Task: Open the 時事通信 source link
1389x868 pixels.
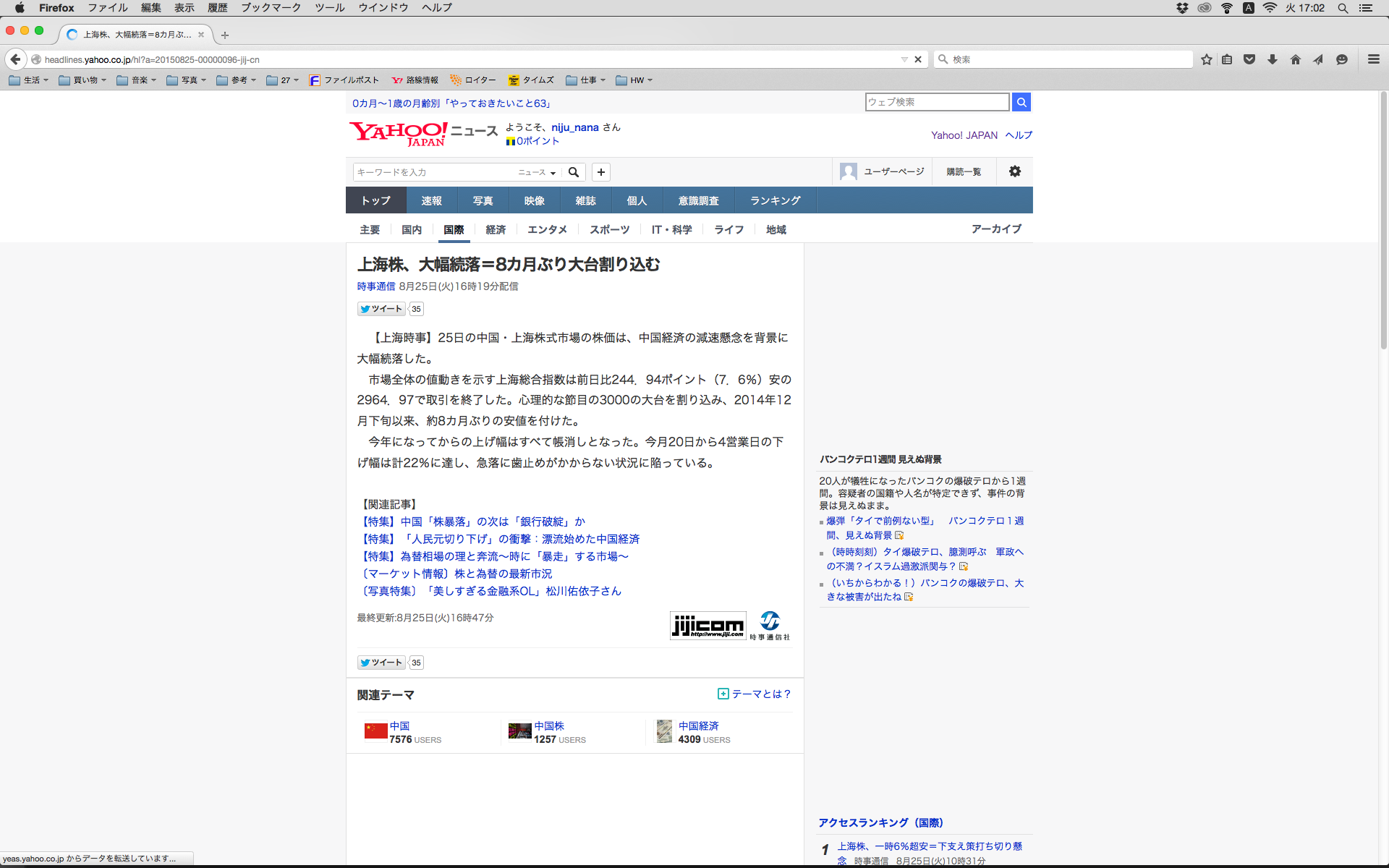Action: point(375,286)
